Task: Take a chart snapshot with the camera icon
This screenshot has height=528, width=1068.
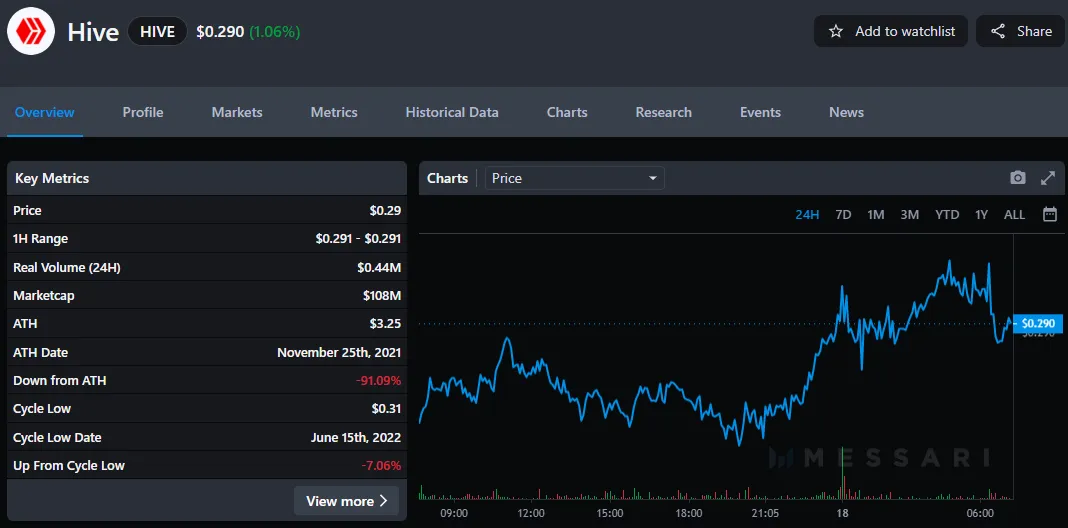Action: click(x=1018, y=178)
